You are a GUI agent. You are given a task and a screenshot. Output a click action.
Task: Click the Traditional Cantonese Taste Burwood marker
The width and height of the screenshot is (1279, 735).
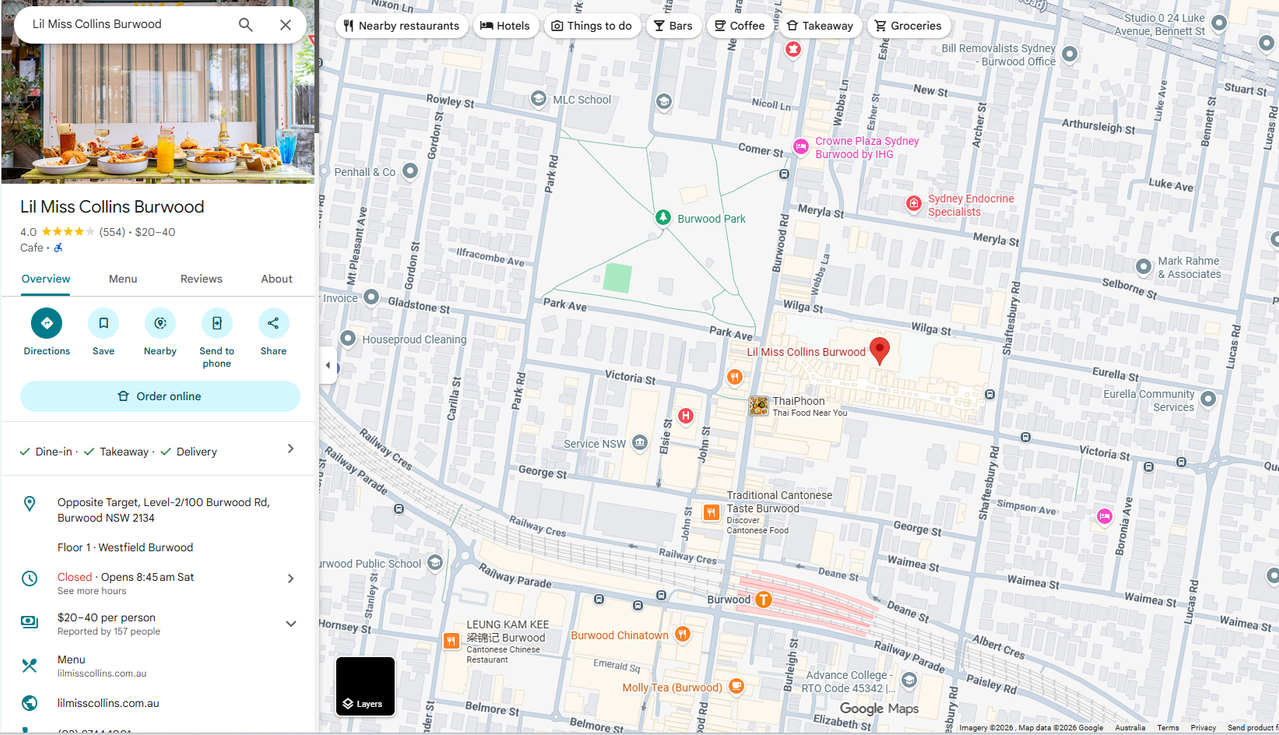pos(711,512)
